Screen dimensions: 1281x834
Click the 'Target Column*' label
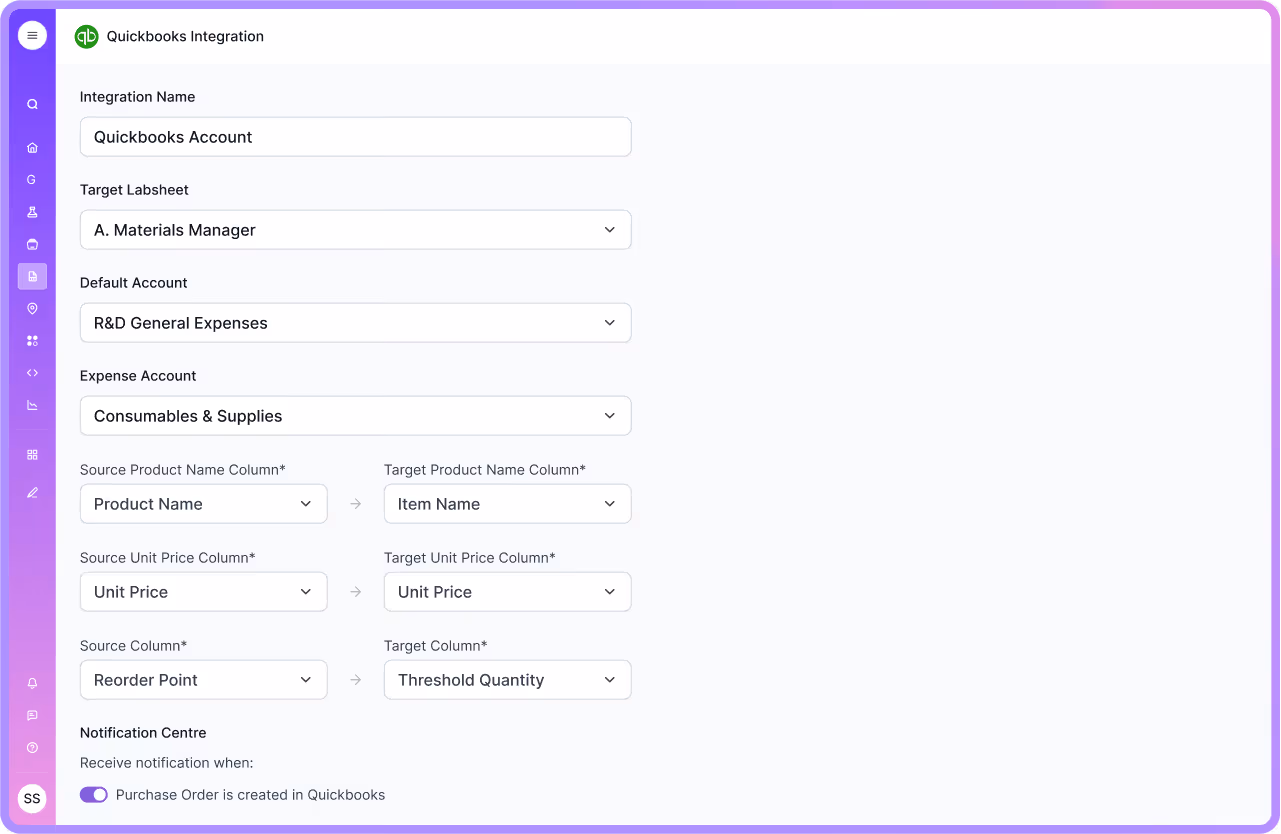(436, 646)
